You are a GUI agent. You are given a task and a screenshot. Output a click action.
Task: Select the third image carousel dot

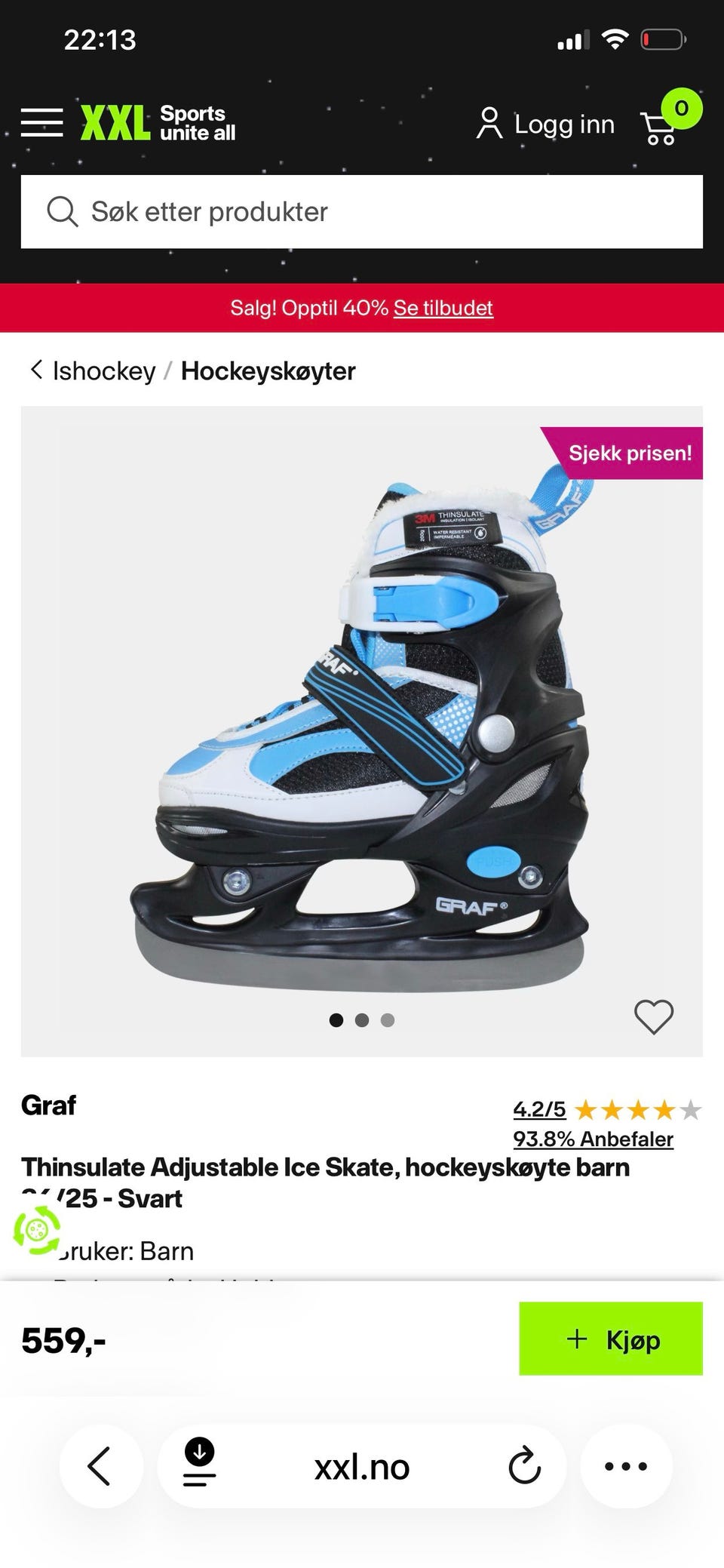pos(388,1020)
